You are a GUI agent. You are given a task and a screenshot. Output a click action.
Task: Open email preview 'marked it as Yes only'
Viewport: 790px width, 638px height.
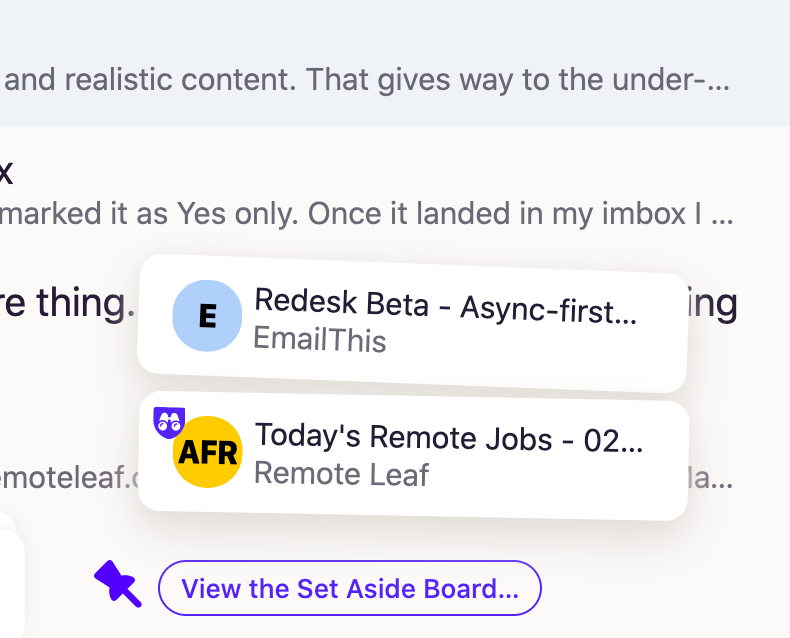(x=366, y=214)
